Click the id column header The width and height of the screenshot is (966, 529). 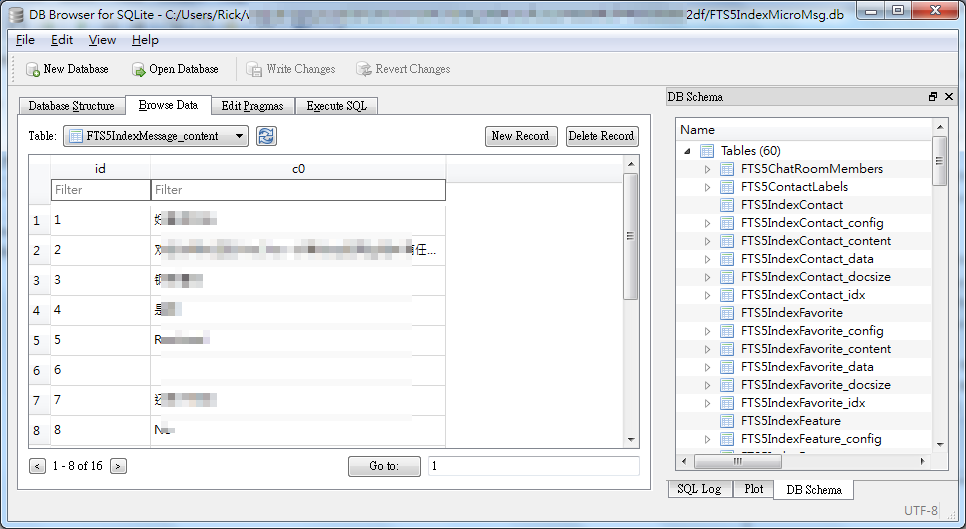click(x=100, y=168)
